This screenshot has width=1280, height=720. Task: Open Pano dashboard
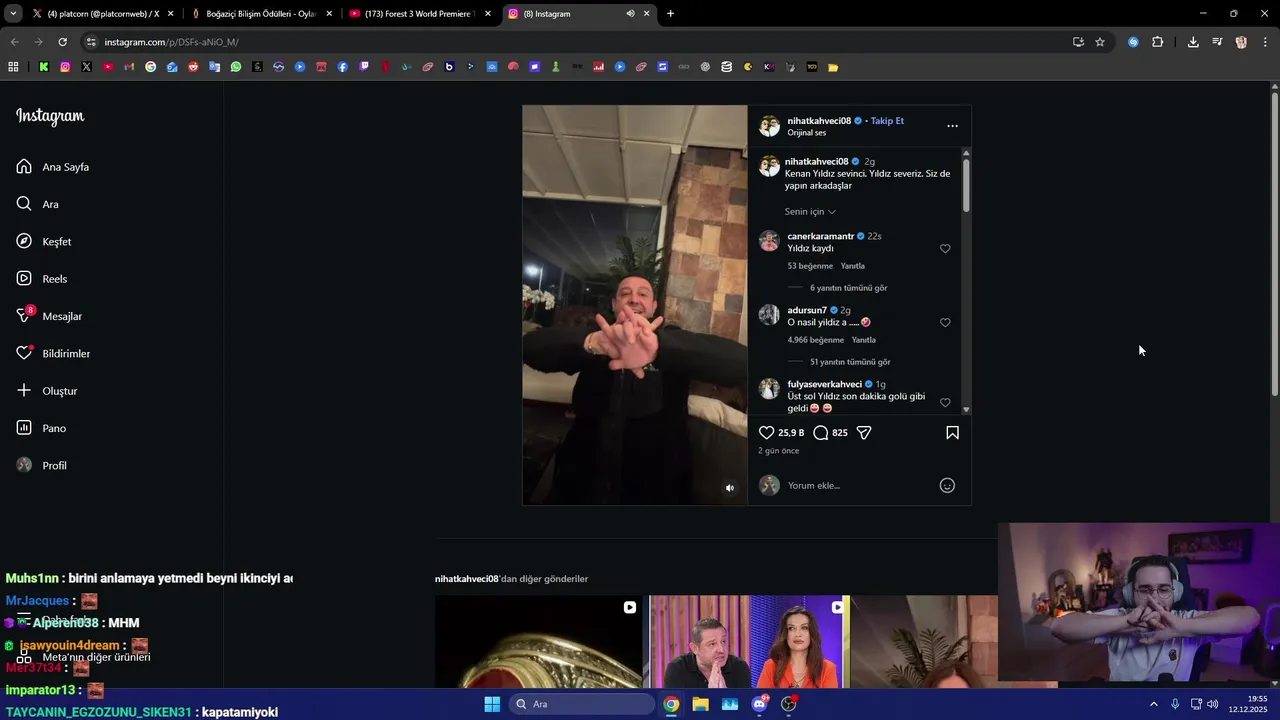pyautogui.click(x=41, y=428)
